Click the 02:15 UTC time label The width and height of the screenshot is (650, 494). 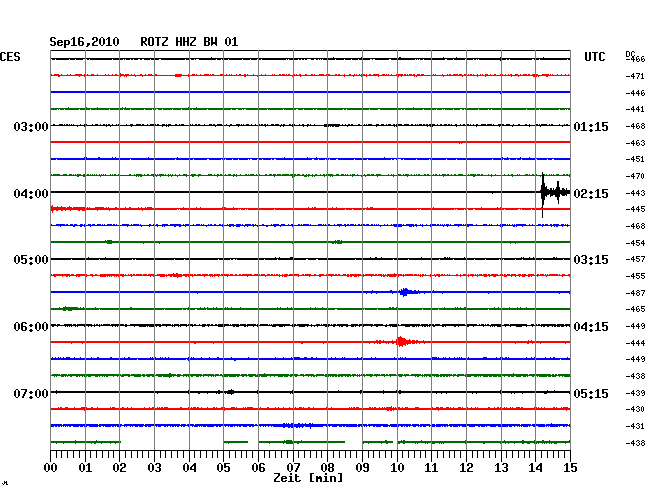click(591, 194)
